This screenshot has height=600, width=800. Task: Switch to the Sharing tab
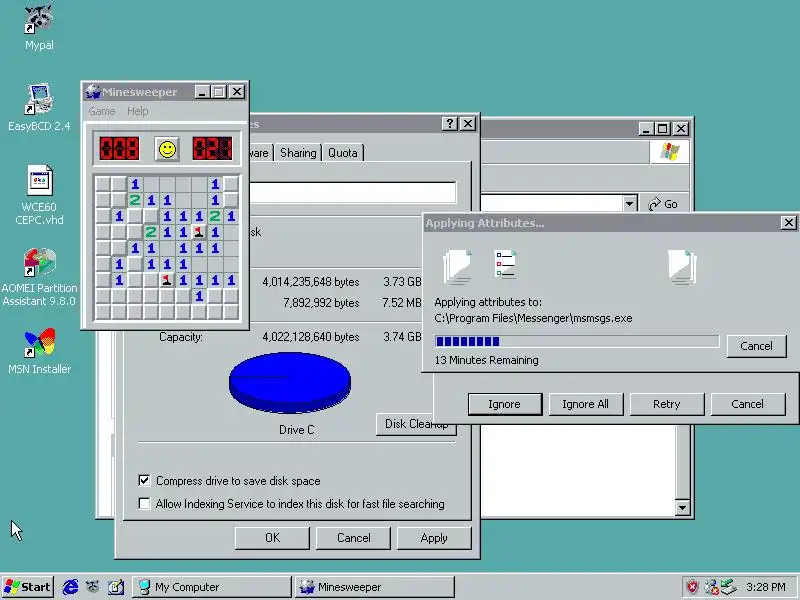(x=298, y=153)
